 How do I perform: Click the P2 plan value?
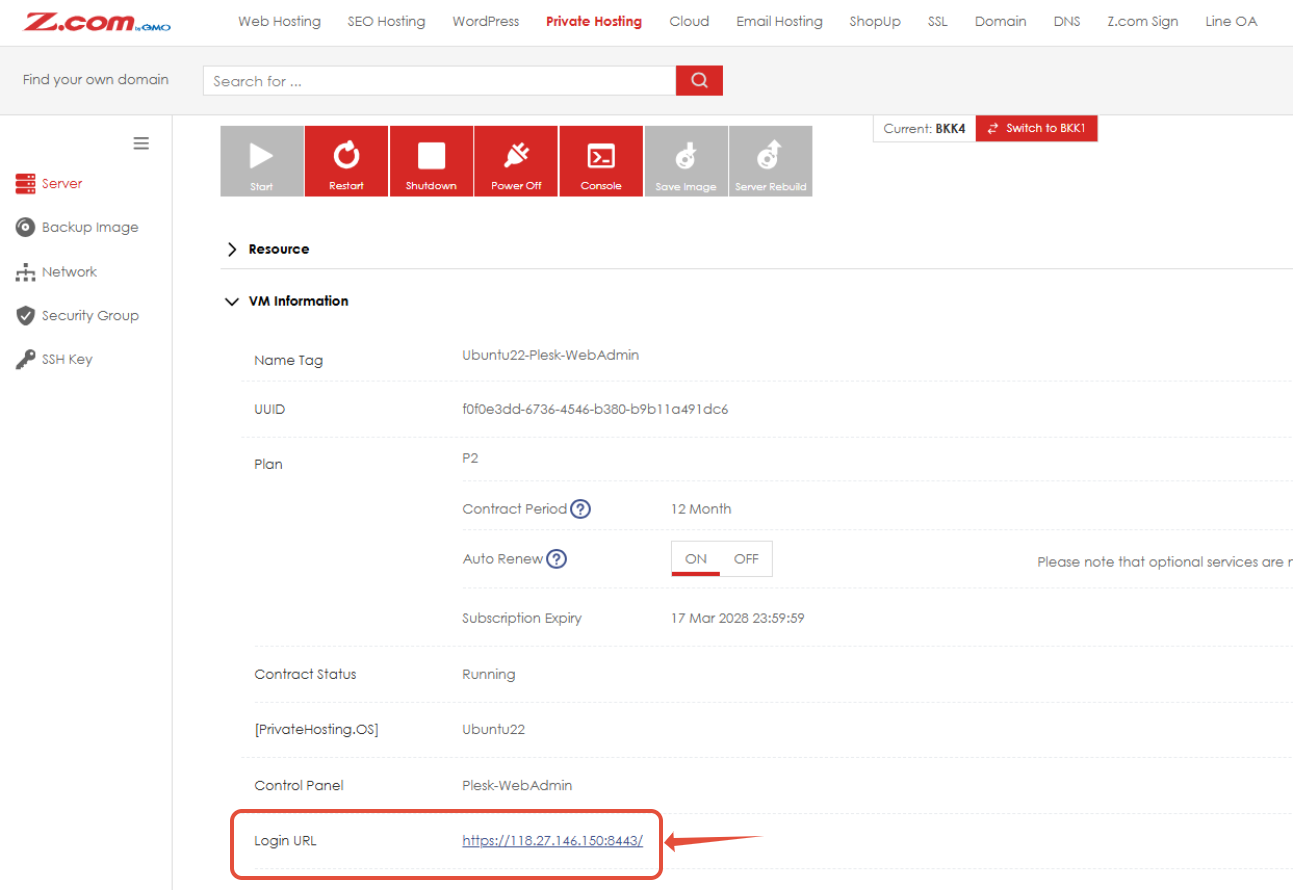(470, 458)
